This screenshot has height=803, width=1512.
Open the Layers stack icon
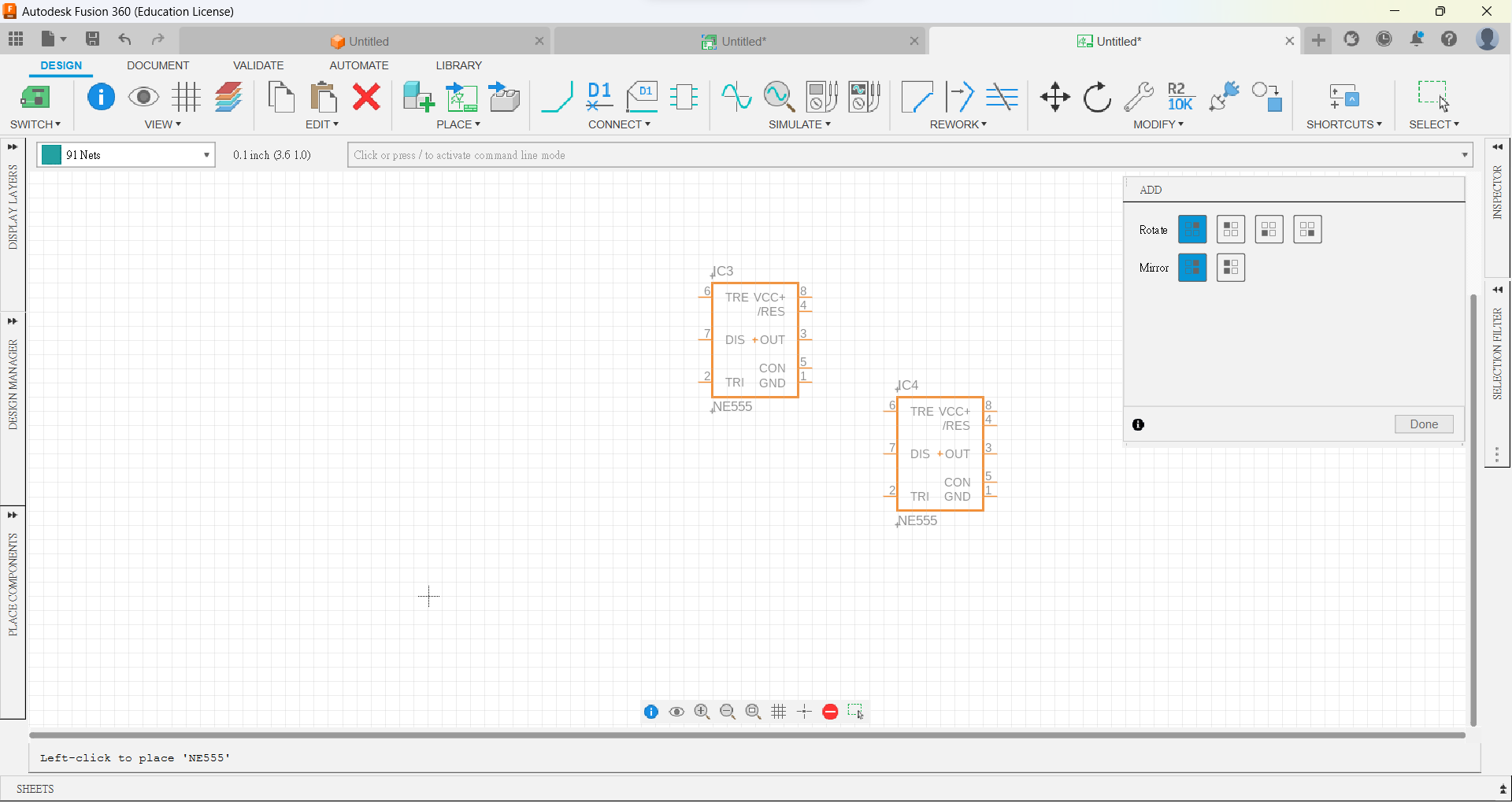[228, 98]
